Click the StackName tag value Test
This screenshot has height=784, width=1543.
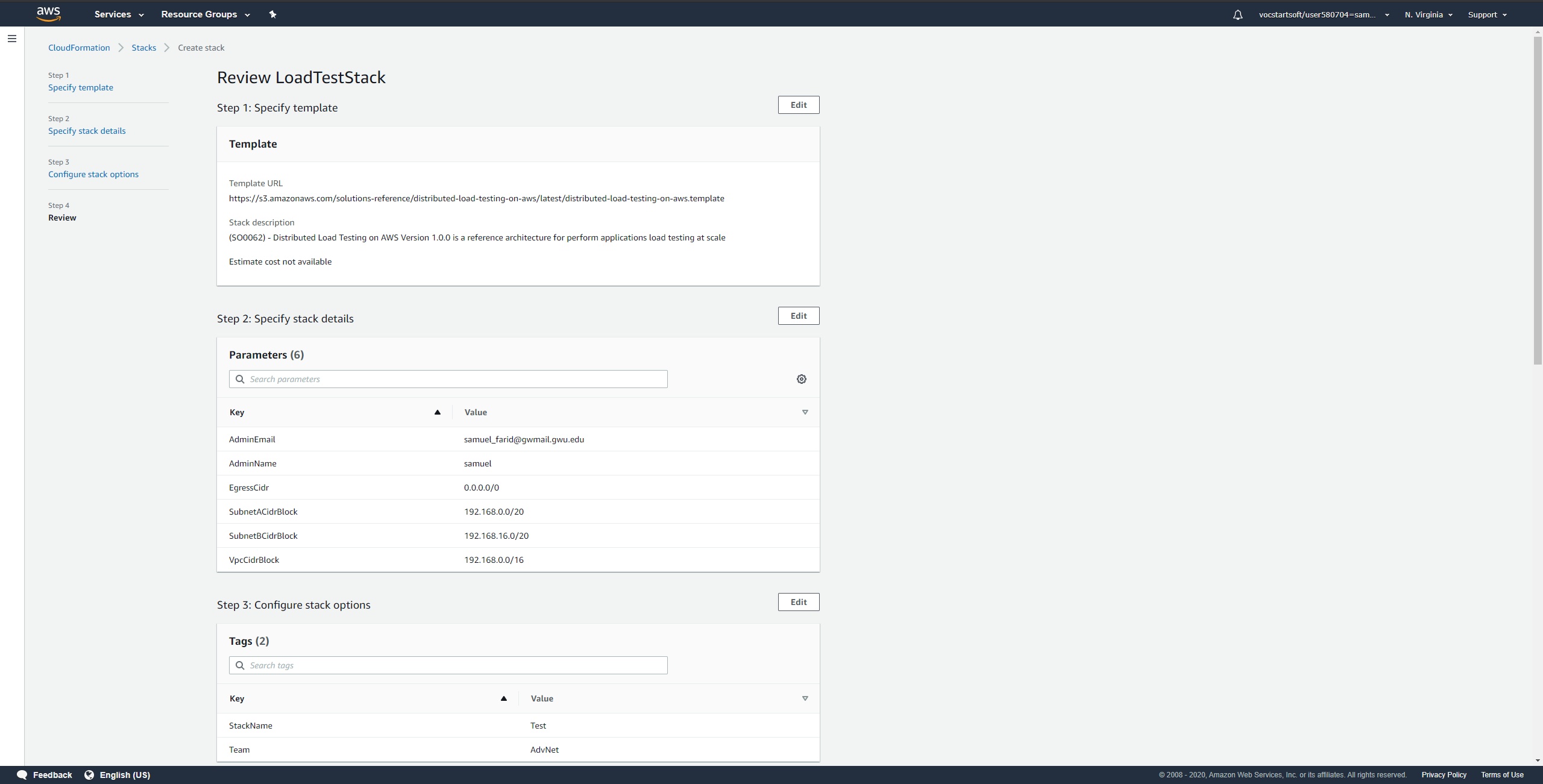pyautogui.click(x=538, y=726)
